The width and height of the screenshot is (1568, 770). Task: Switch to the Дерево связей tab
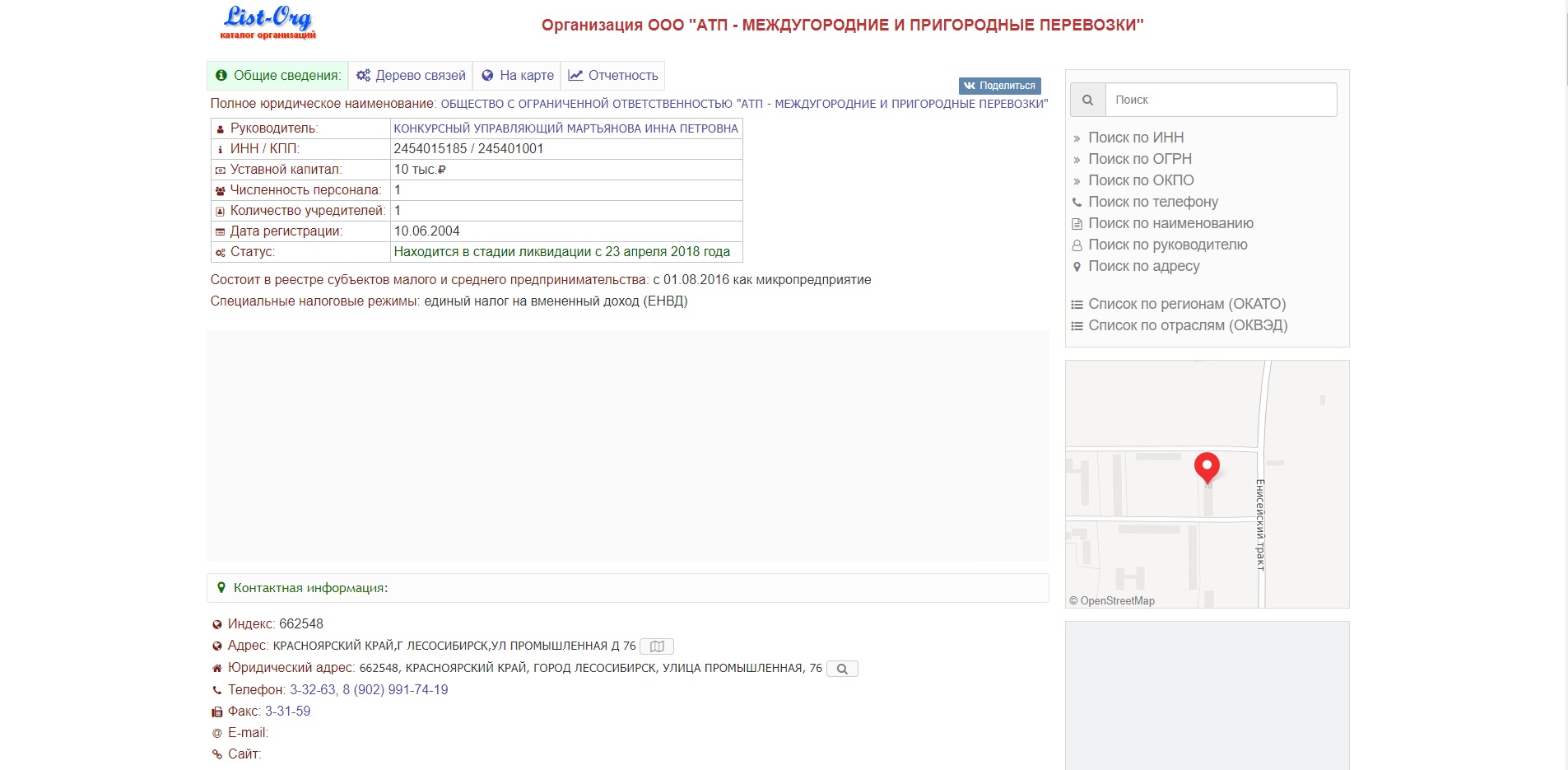click(x=410, y=76)
